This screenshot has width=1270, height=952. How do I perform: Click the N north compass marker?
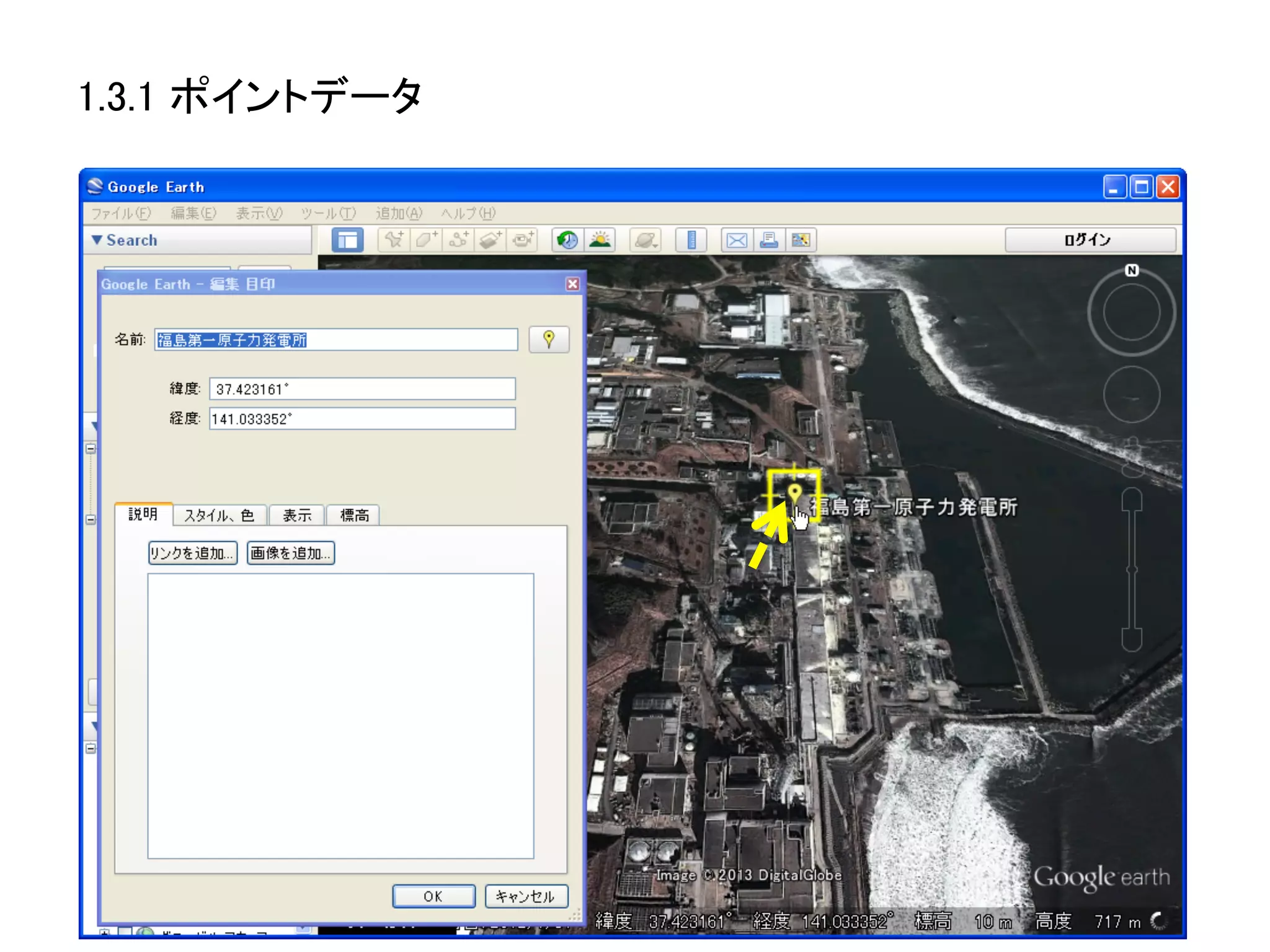tap(1132, 270)
